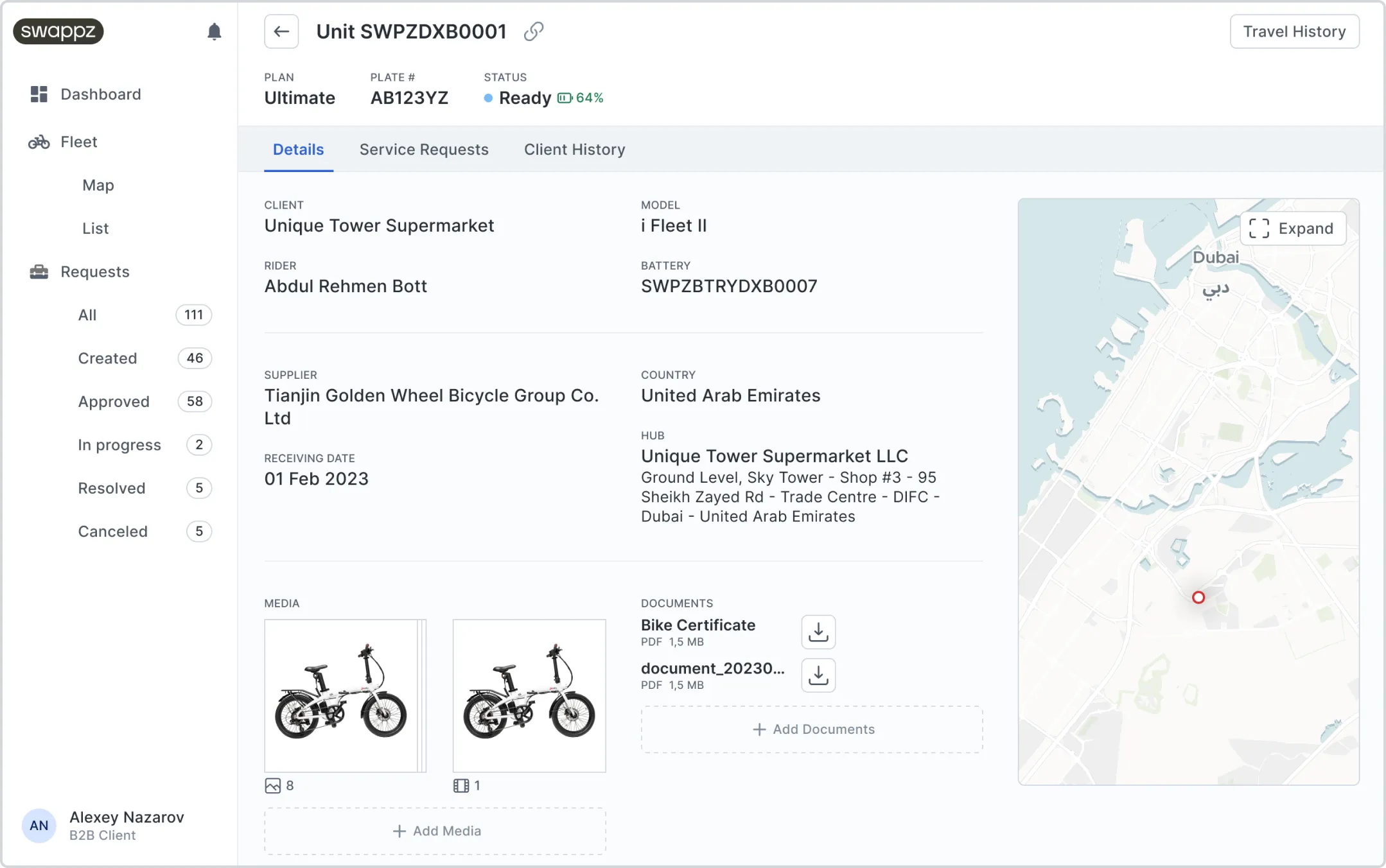This screenshot has width=1386, height=868.
Task: Click the red location marker on map
Action: (1198, 598)
